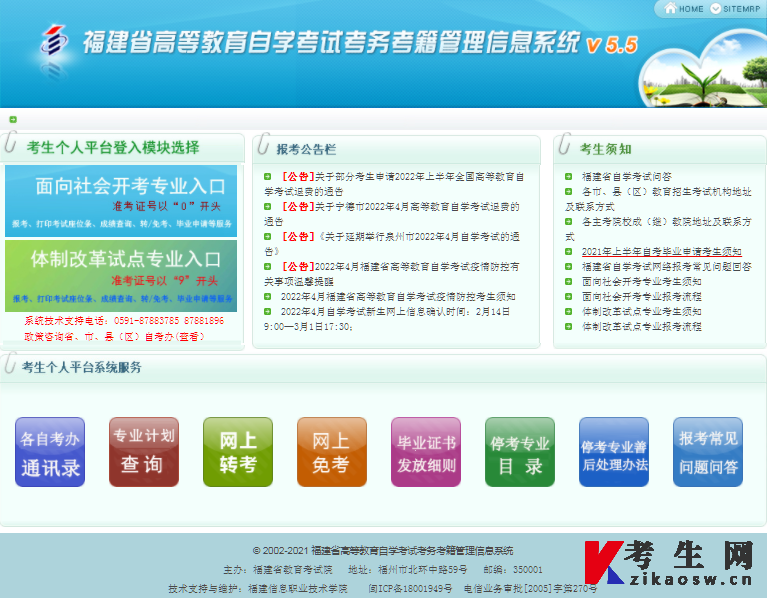Click the 主办：福建省教育考试院 footer text
The width and height of the screenshot is (767, 598).
point(278,570)
